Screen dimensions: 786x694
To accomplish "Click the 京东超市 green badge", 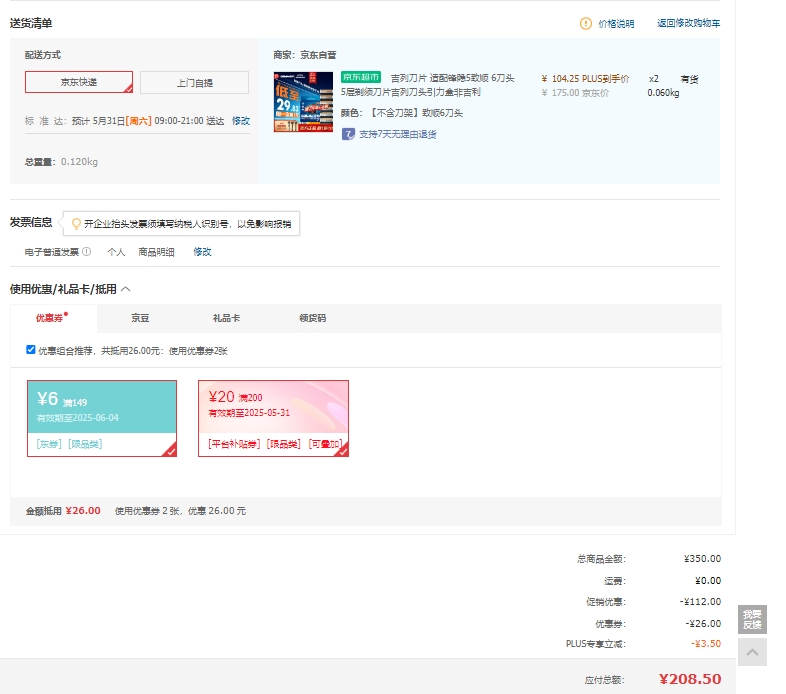I will coord(361,77).
